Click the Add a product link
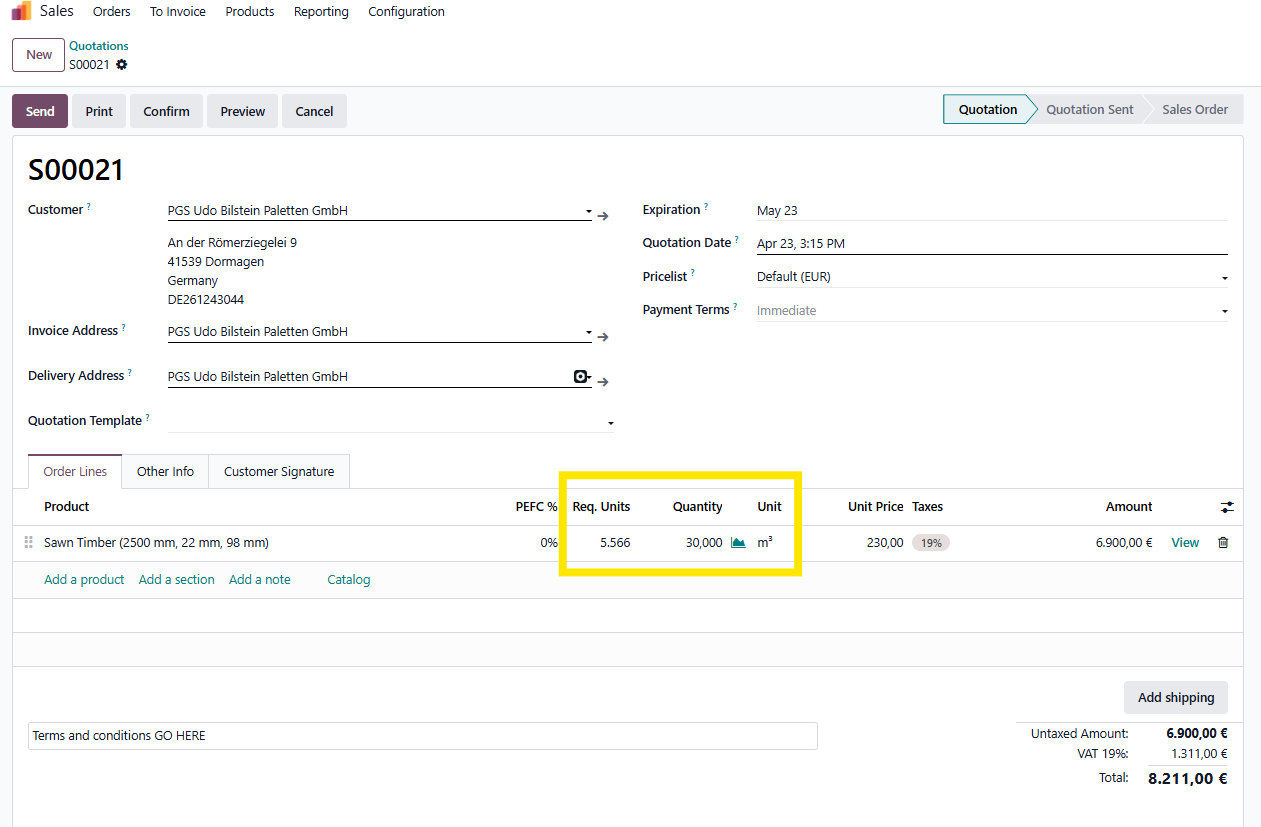The height and width of the screenshot is (827, 1261). click(84, 579)
